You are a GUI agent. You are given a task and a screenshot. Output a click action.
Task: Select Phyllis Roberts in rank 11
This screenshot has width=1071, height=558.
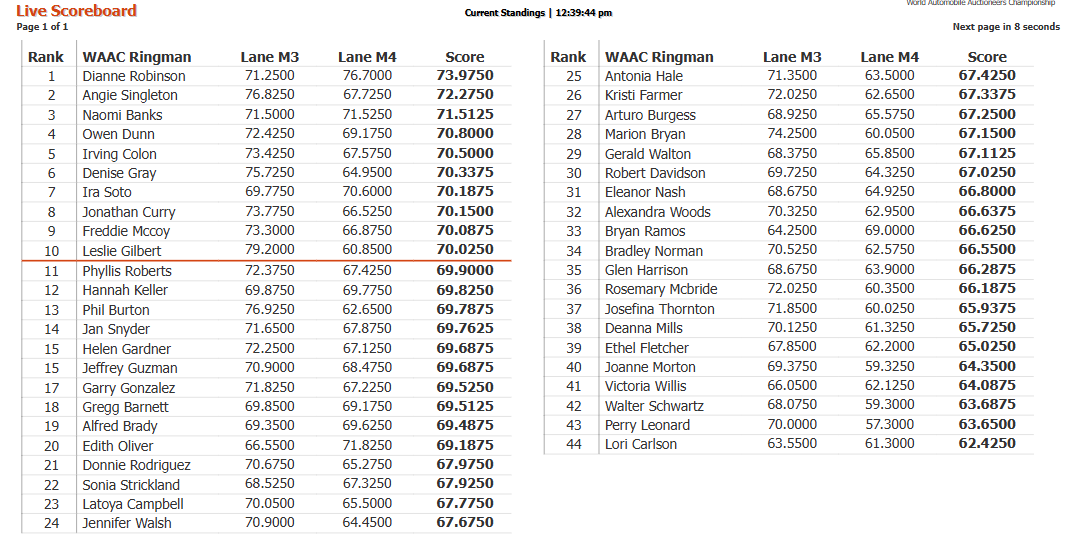click(127, 271)
